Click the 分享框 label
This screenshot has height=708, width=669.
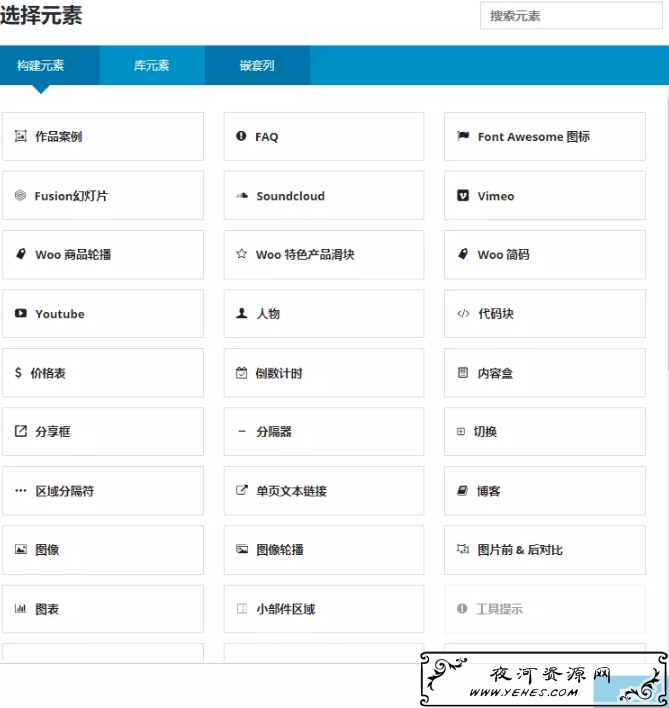coord(53,432)
